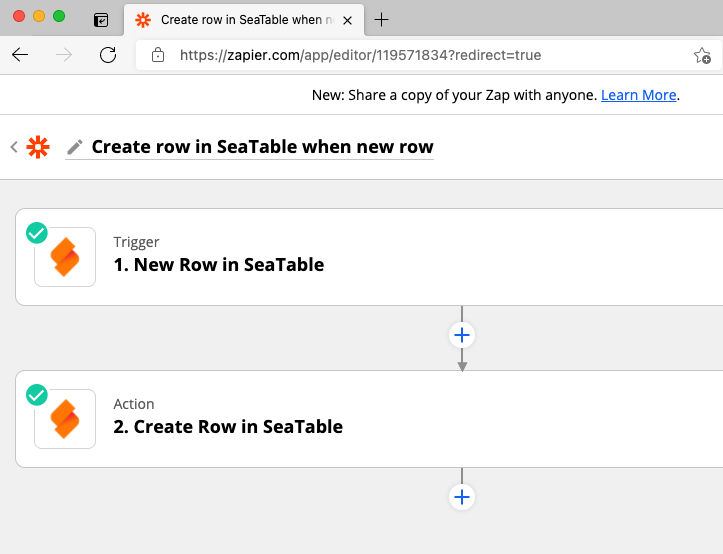Open the Learn More link
This screenshot has width=723, height=554.
click(x=639, y=95)
